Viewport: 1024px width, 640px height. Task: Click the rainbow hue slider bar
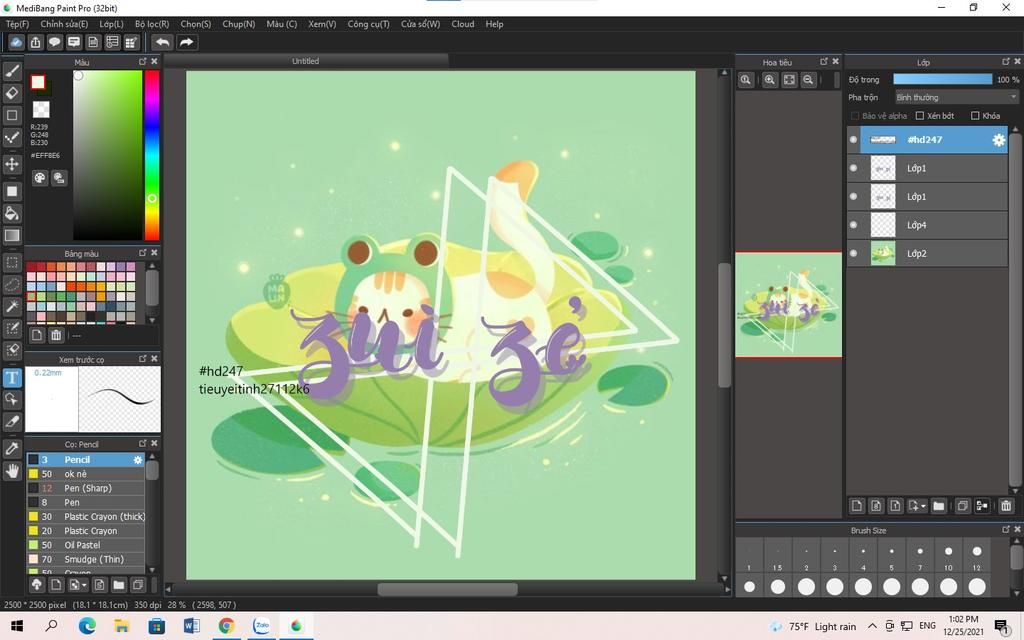[x=152, y=155]
